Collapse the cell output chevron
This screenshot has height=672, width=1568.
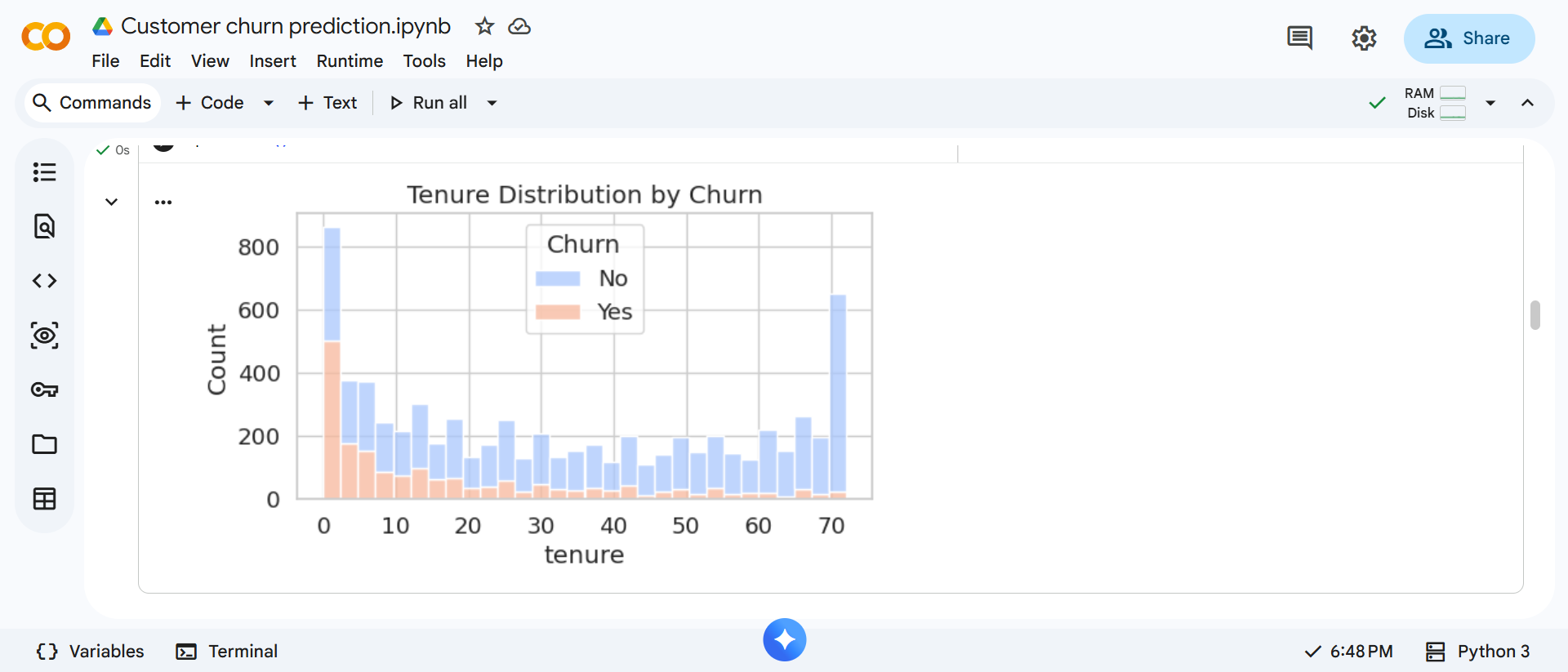(112, 202)
